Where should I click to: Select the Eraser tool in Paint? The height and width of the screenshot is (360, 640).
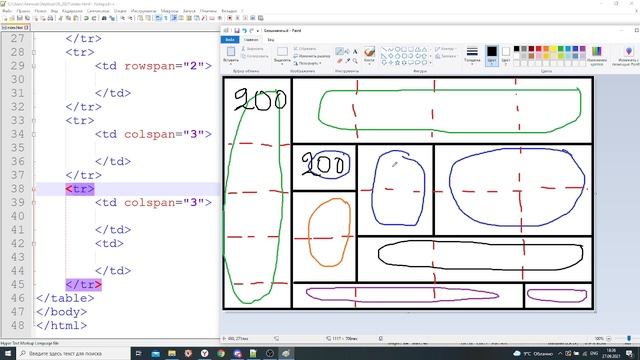[x=339, y=61]
